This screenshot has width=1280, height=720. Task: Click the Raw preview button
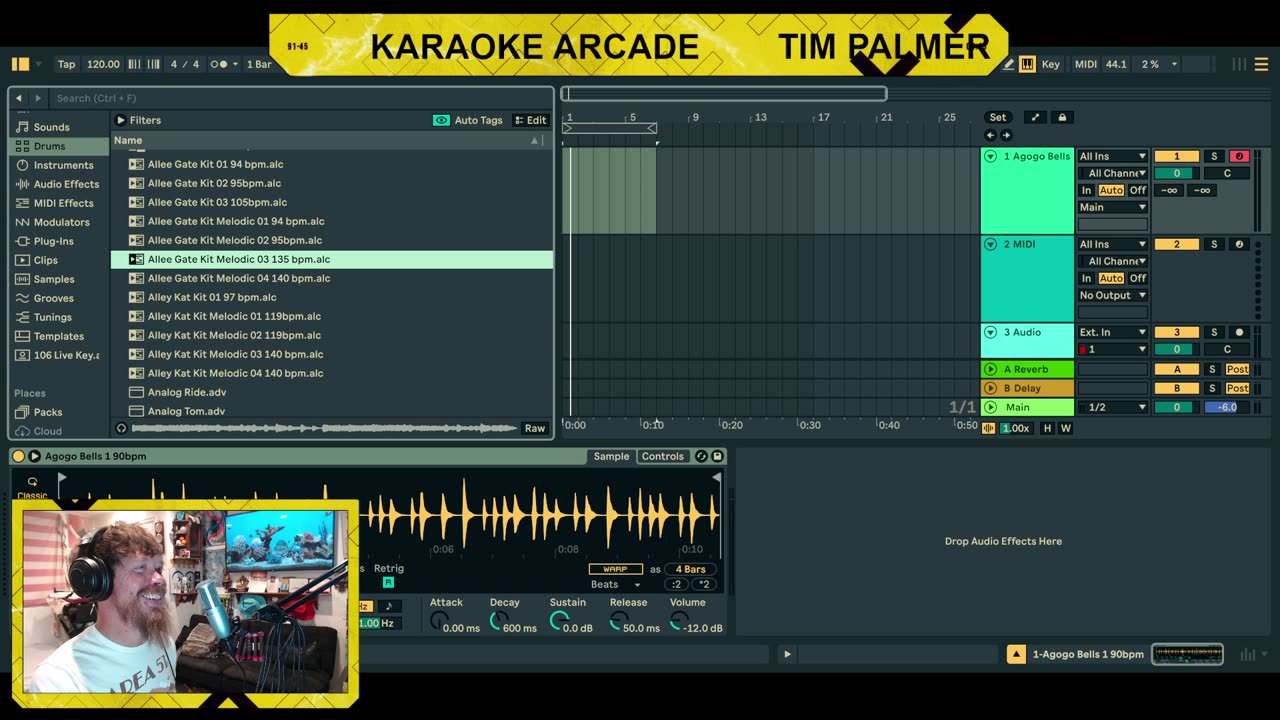(x=535, y=428)
